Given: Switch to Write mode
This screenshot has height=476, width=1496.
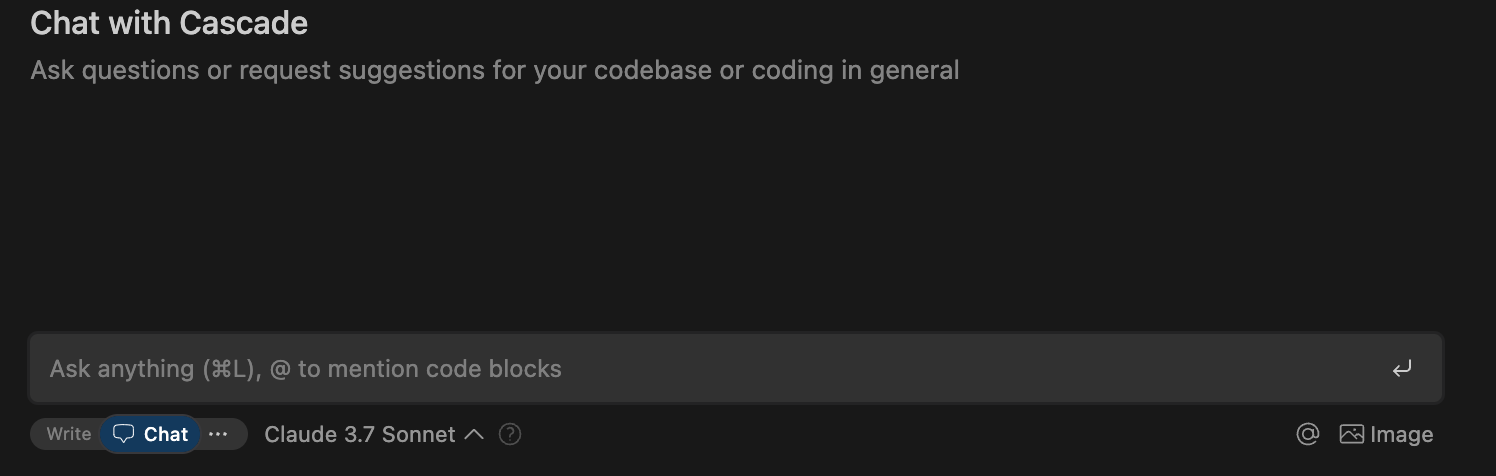Looking at the screenshot, I should [69, 434].
